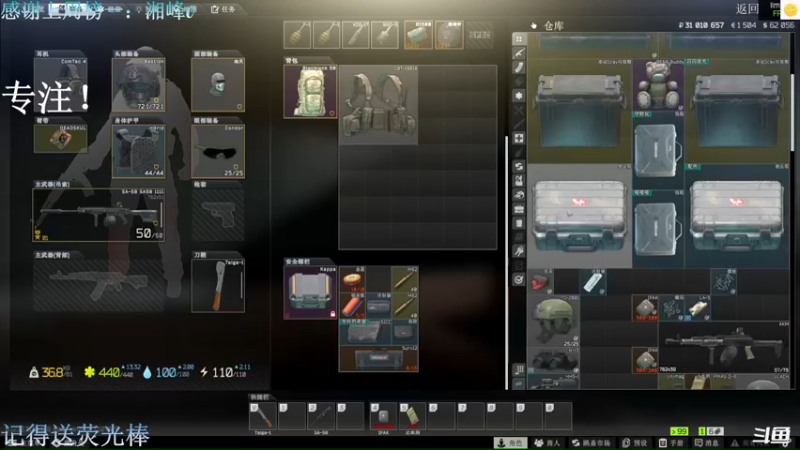Image resolution: width=800 pixels, height=450 pixels.
Task: Select the IFAK in quick slot 4
Action: pyautogui.click(x=383, y=416)
